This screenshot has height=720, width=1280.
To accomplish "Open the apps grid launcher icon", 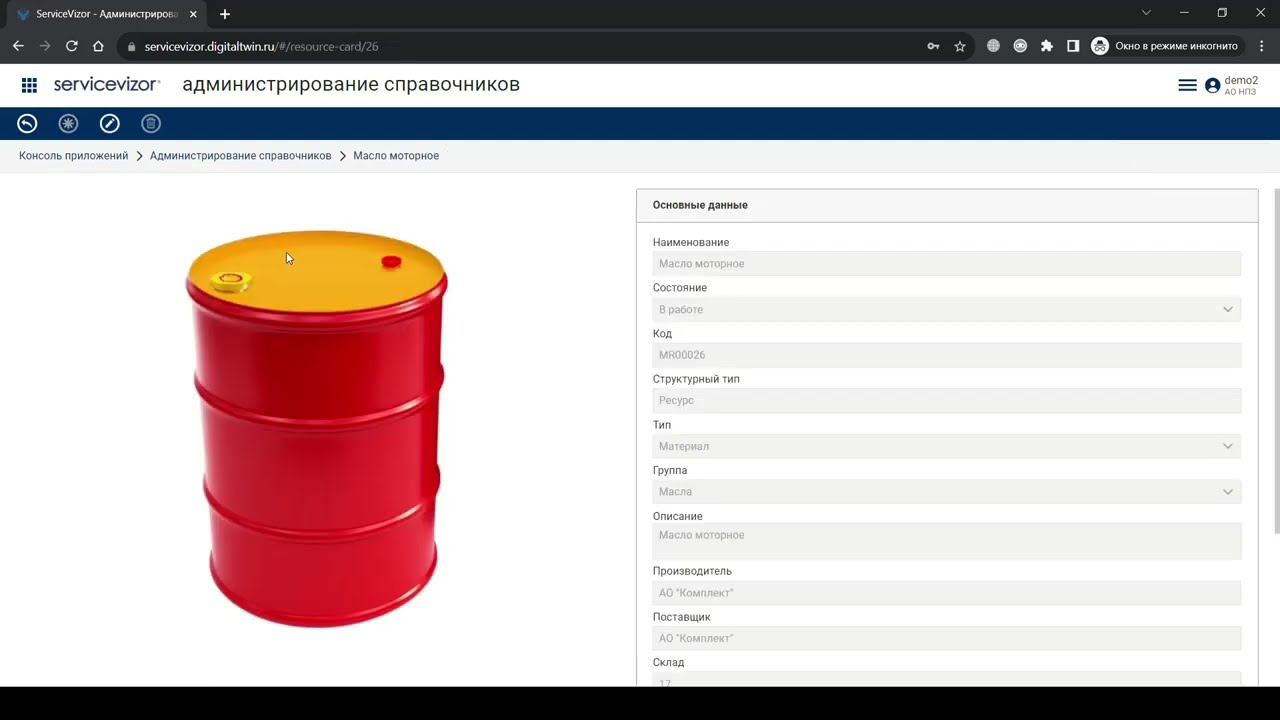I will (29, 85).
